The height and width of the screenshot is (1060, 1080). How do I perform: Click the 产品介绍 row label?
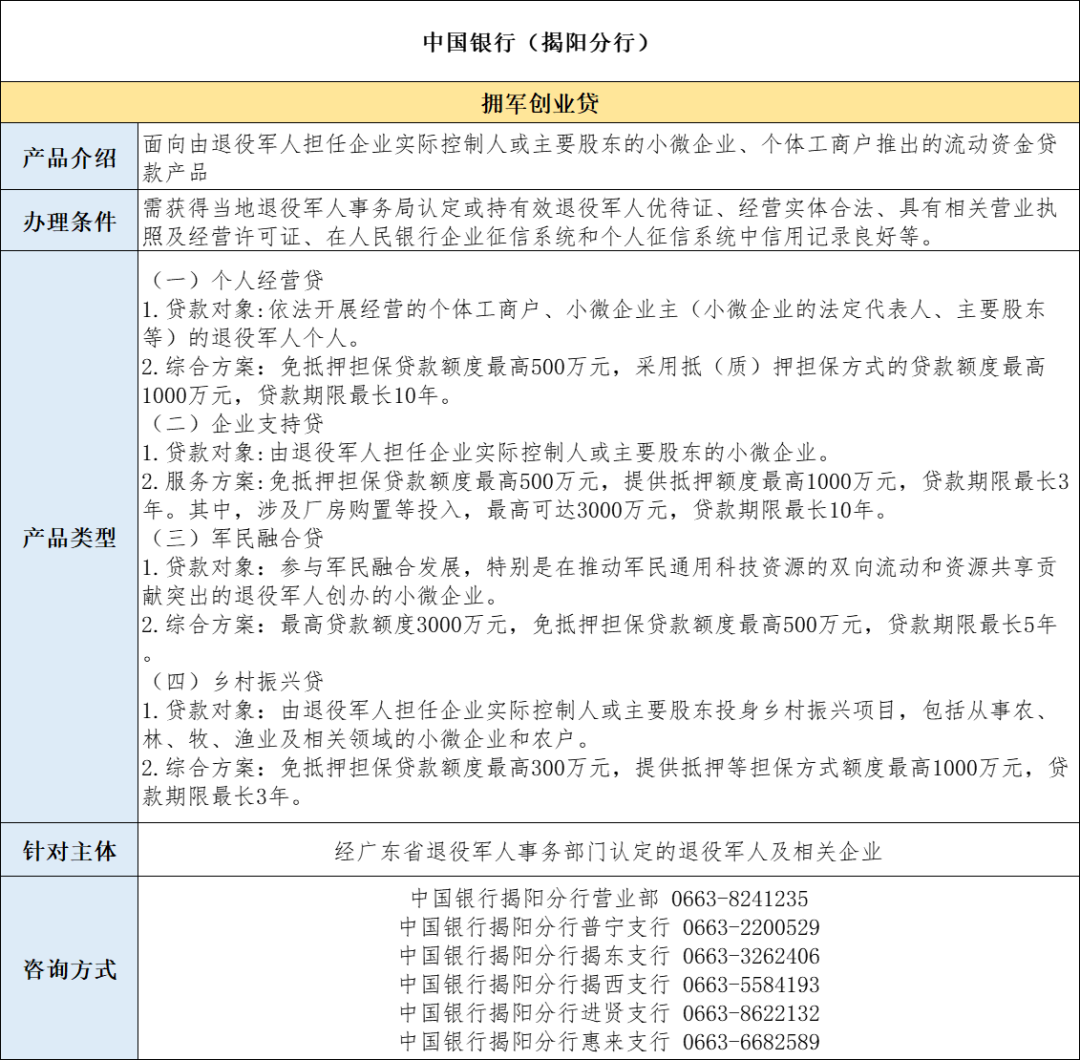click(x=70, y=158)
